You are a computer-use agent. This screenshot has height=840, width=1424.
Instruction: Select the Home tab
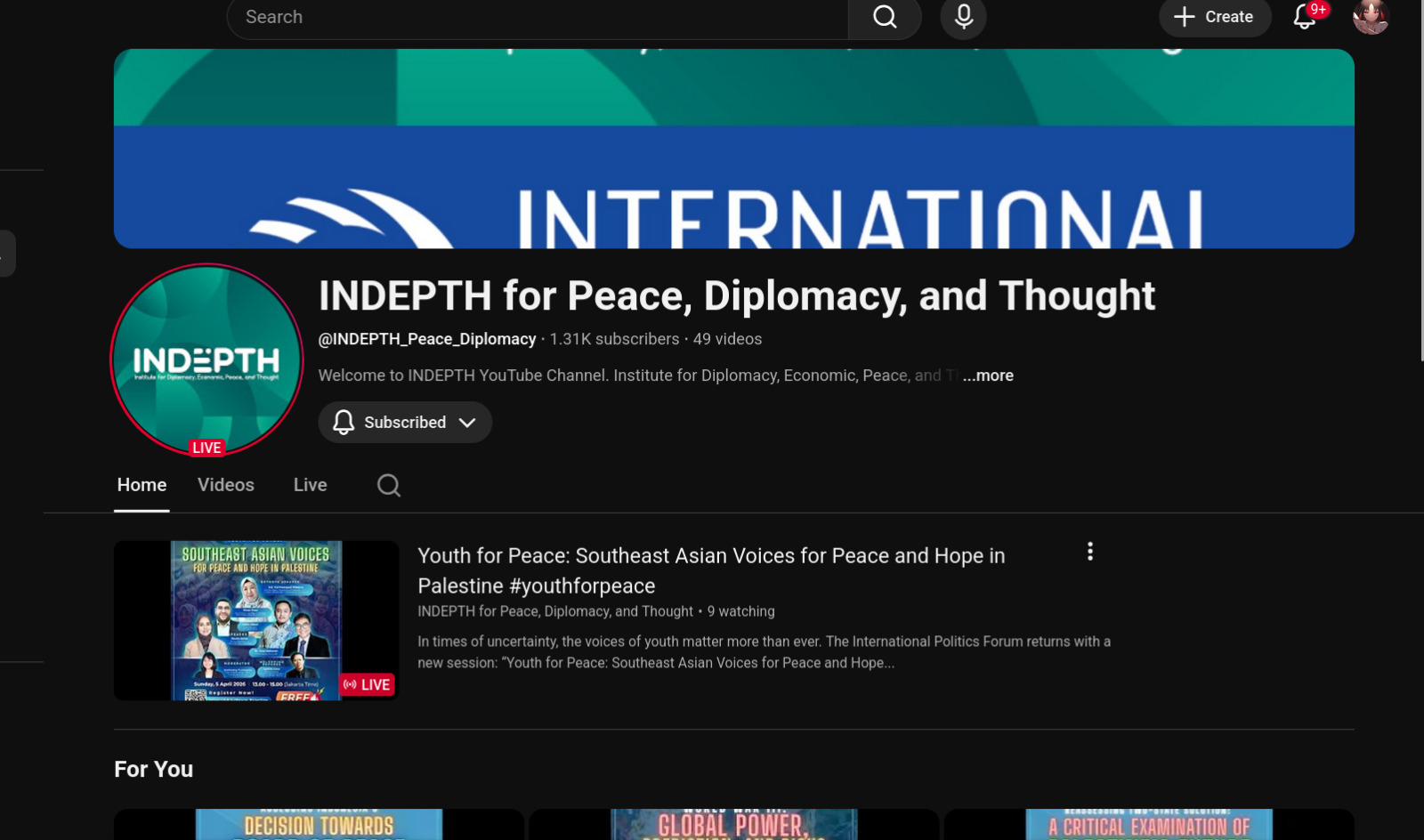pos(142,485)
